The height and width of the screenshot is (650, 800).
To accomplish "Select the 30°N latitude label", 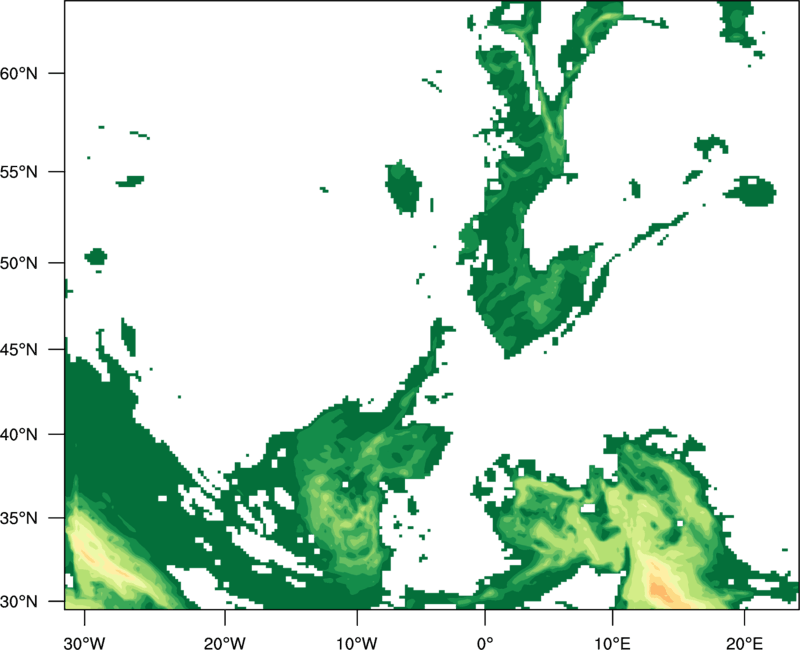I will click(x=19, y=602).
